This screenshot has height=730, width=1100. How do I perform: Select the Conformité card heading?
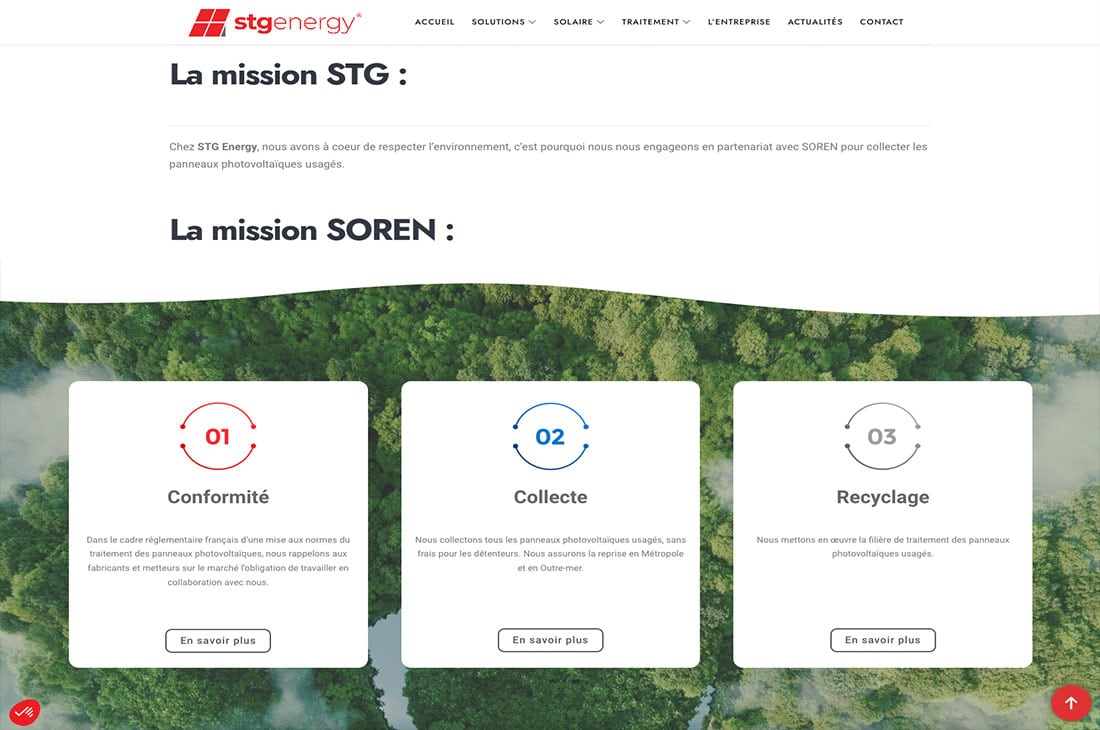point(218,496)
